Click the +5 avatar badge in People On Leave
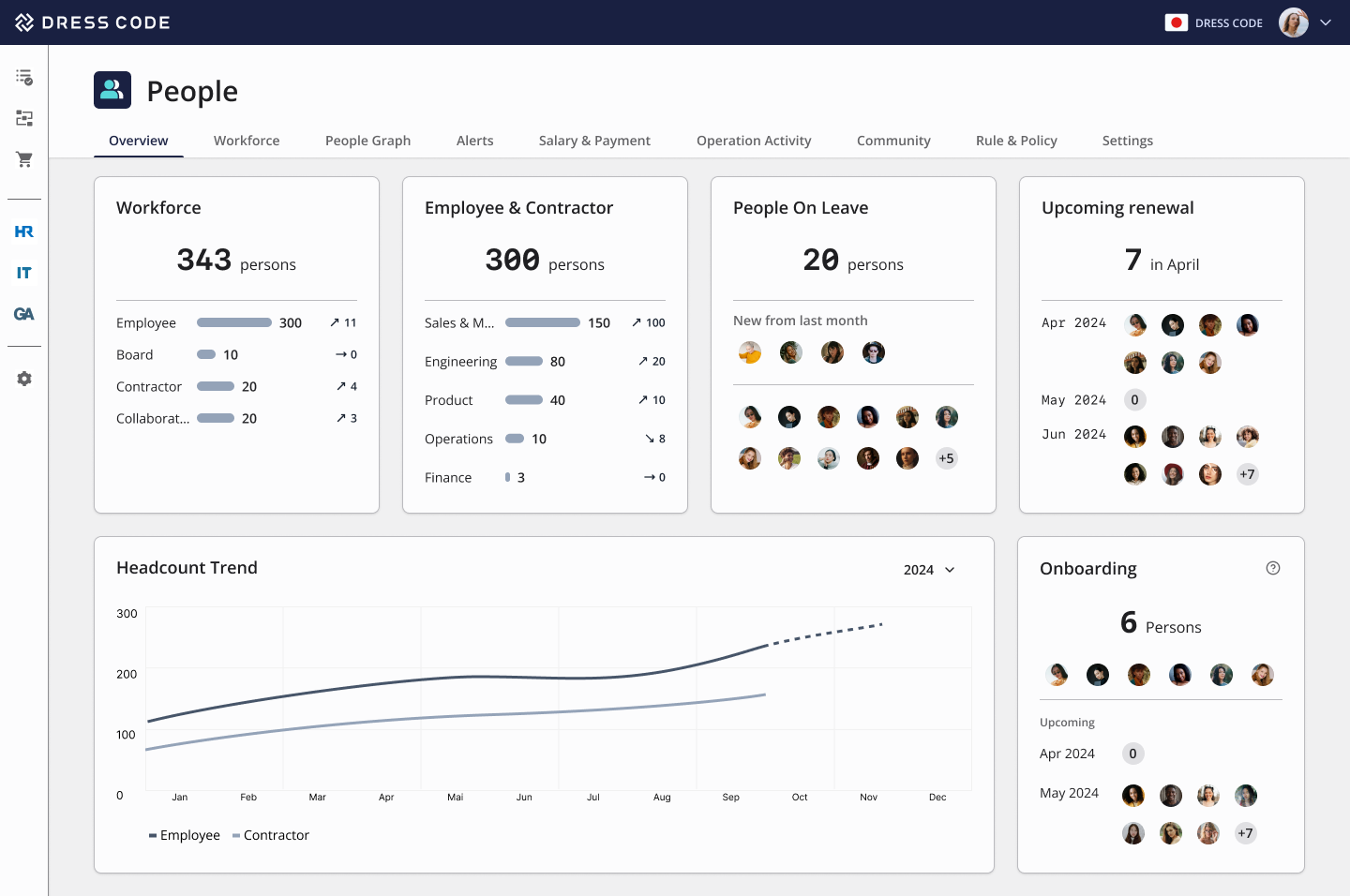This screenshot has width=1350, height=896. click(946, 458)
